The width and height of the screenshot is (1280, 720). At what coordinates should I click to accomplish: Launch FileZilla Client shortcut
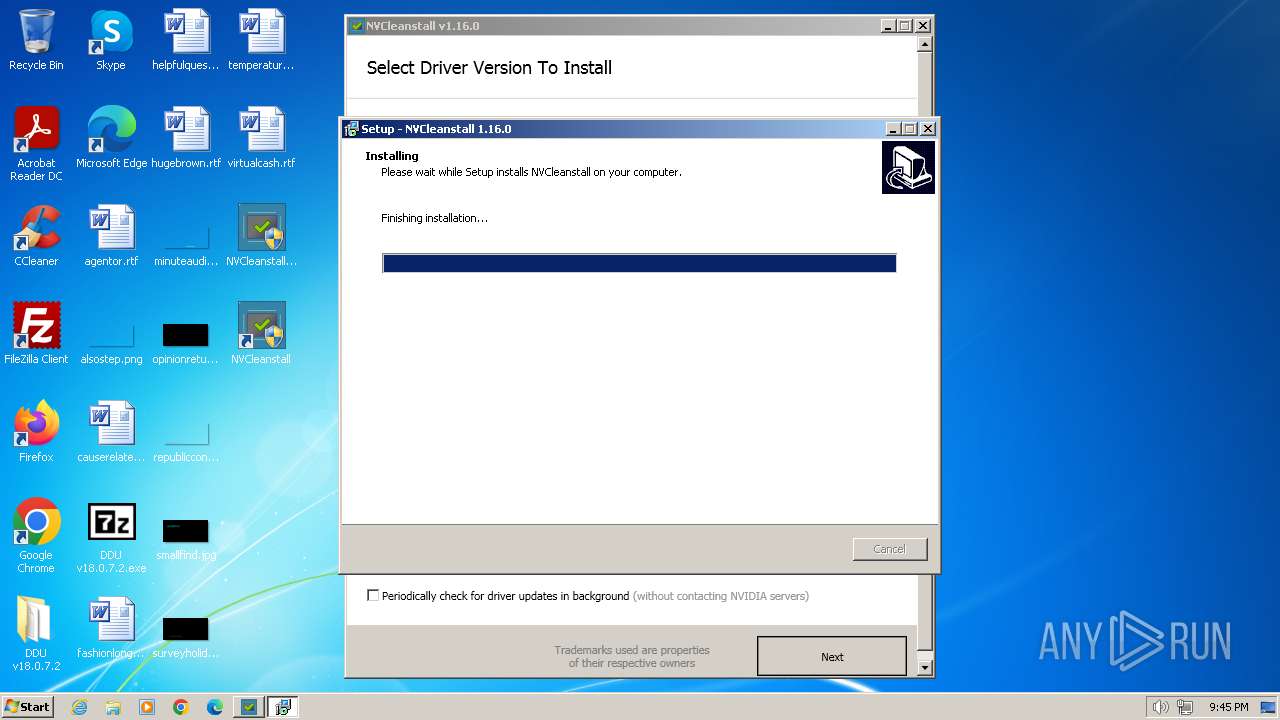pos(36,334)
